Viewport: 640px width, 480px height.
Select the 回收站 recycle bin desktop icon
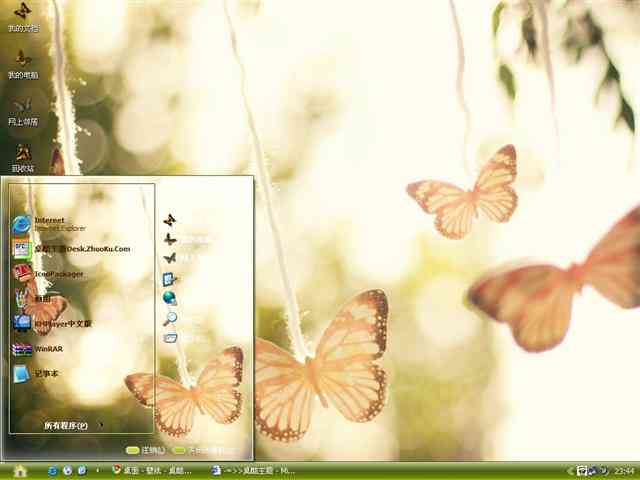22,158
